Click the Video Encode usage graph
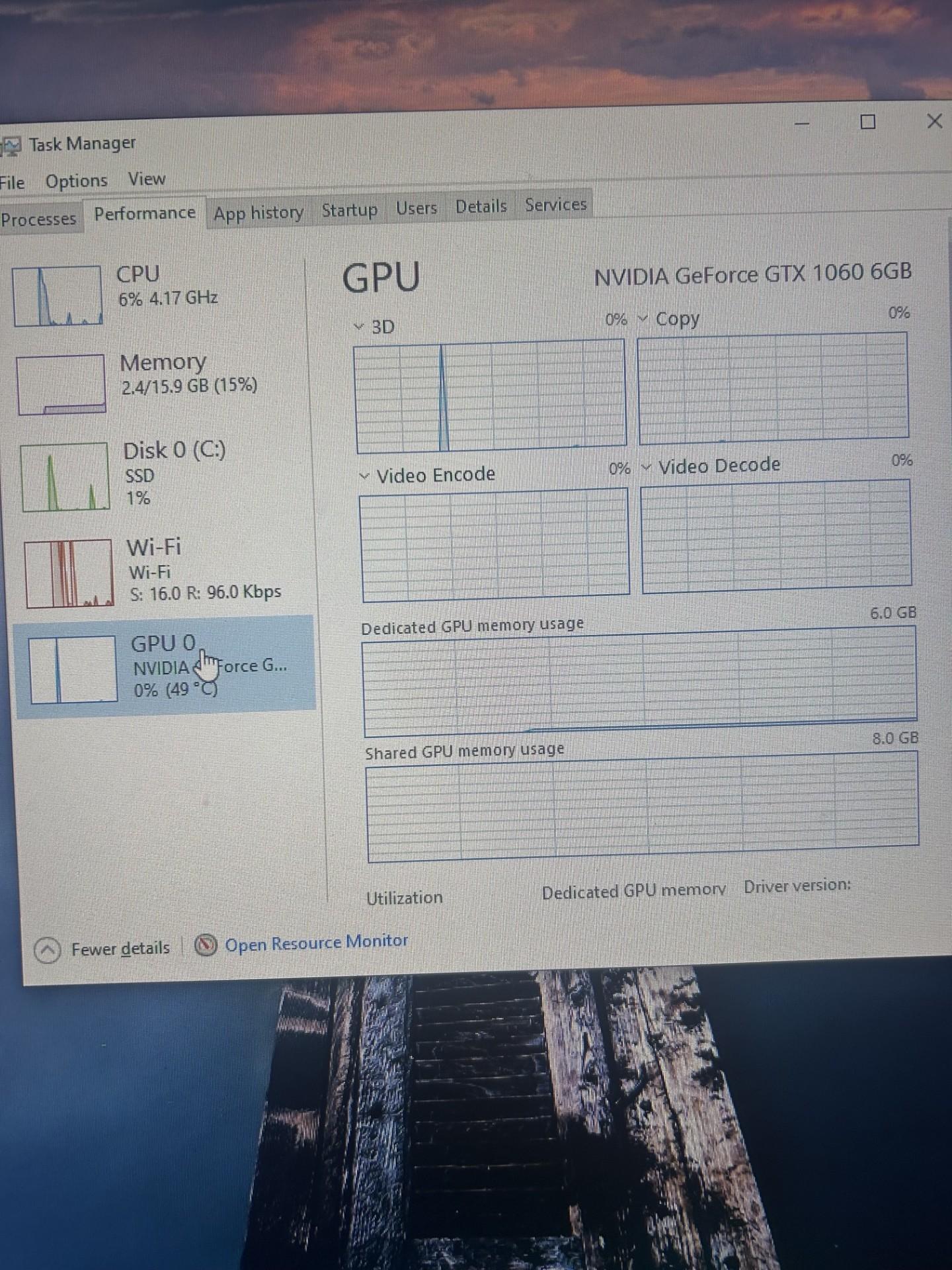Screen dimensions: 952x1270 coord(494,545)
